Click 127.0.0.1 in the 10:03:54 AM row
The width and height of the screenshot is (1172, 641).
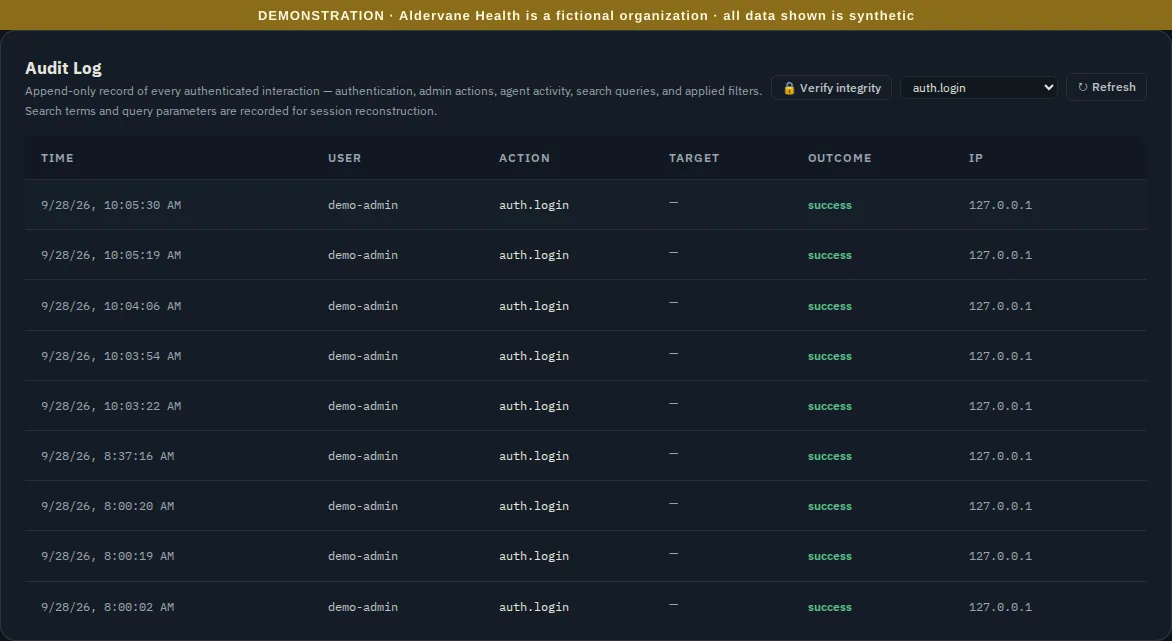pos(1000,356)
